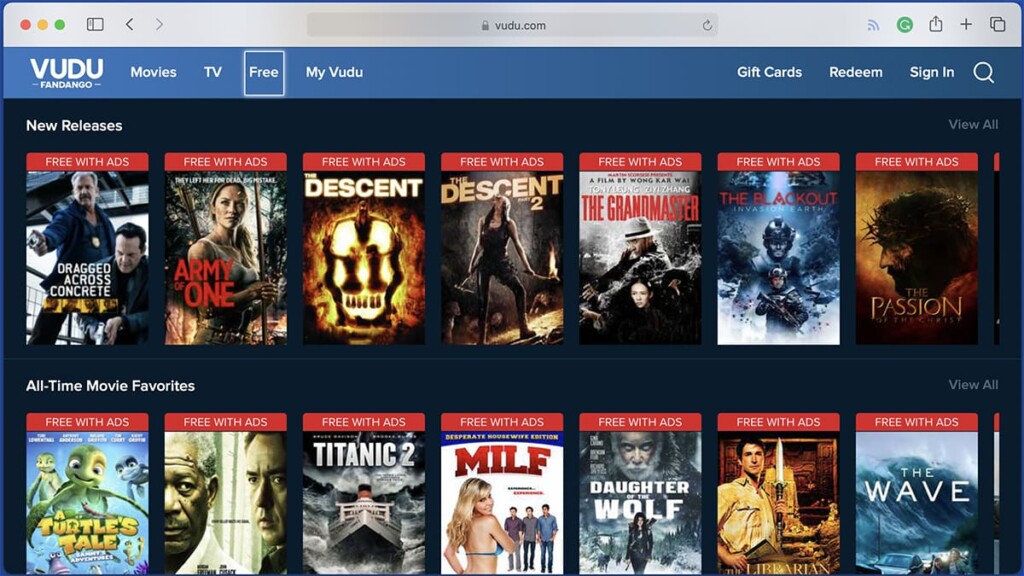Click the New Releases heading
This screenshot has height=576, width=1024.
click(74, 125)
